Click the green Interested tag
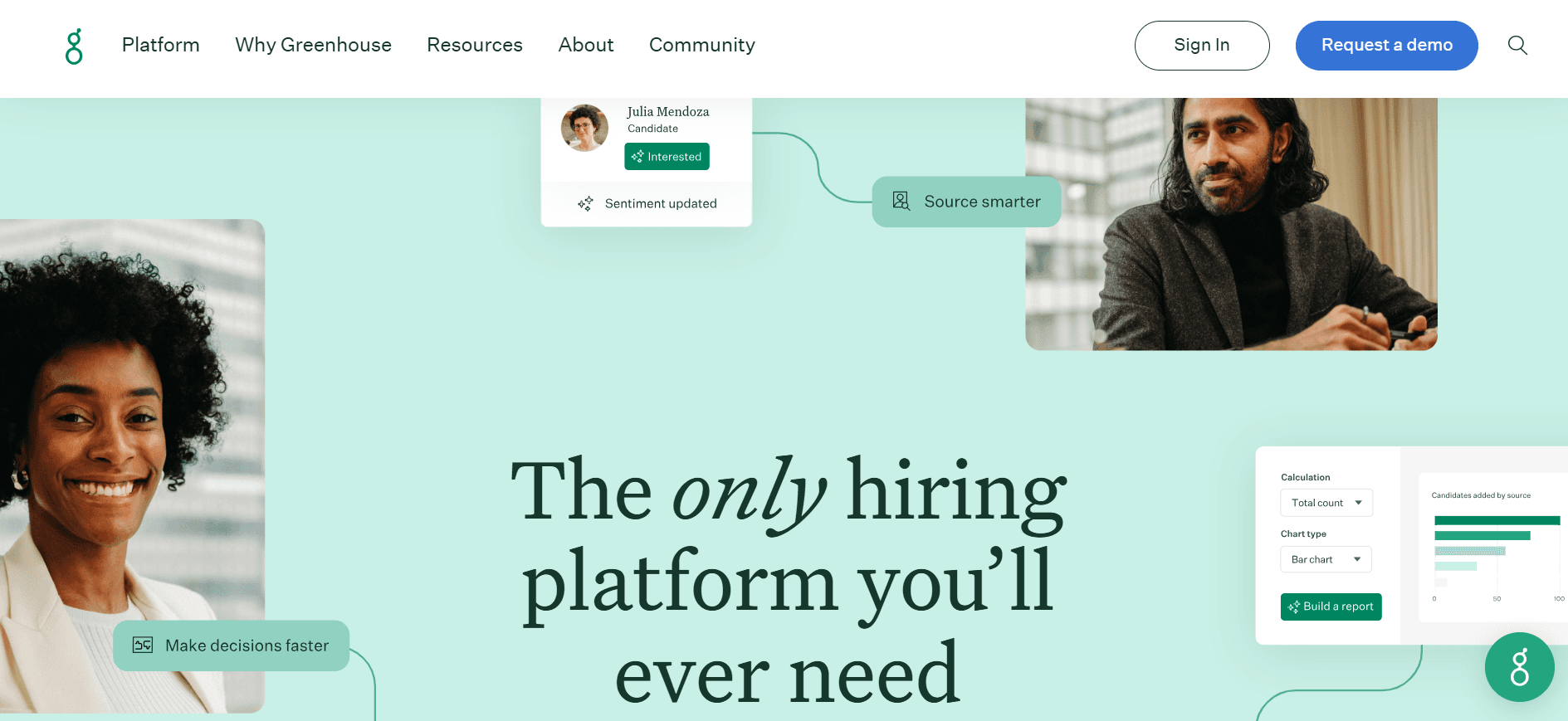 [667, 157]
